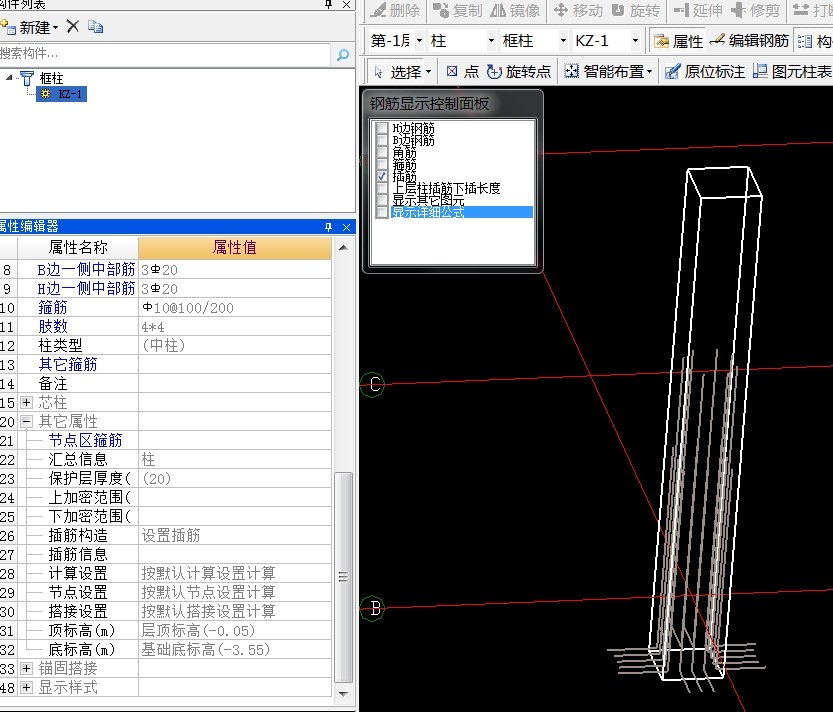Viewport: 833px width, 712px height.
Task: Click the 新建 (New) component icon
Action: click(x=8, y=27)
